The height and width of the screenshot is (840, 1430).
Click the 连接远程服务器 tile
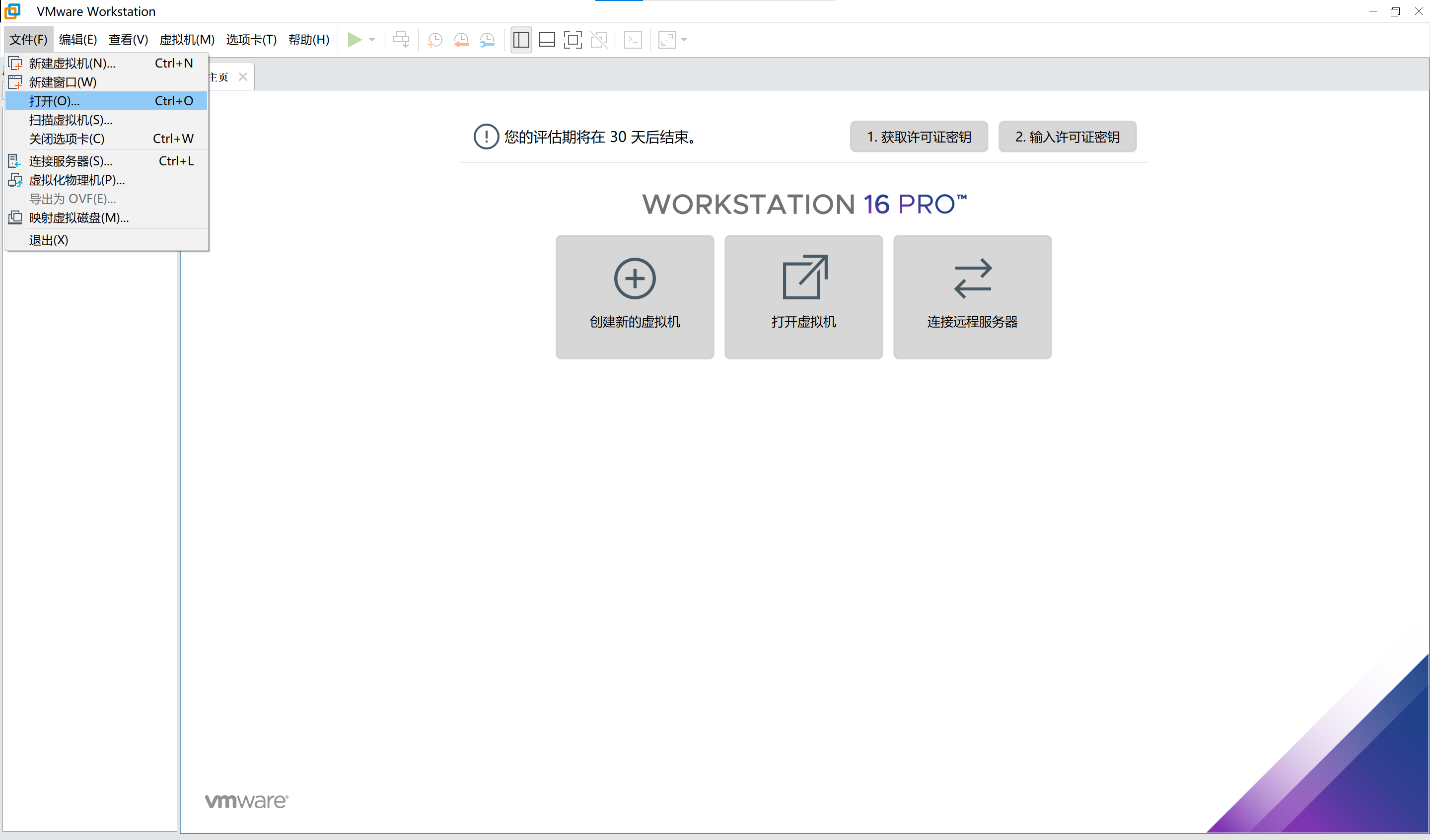[973, 297]
